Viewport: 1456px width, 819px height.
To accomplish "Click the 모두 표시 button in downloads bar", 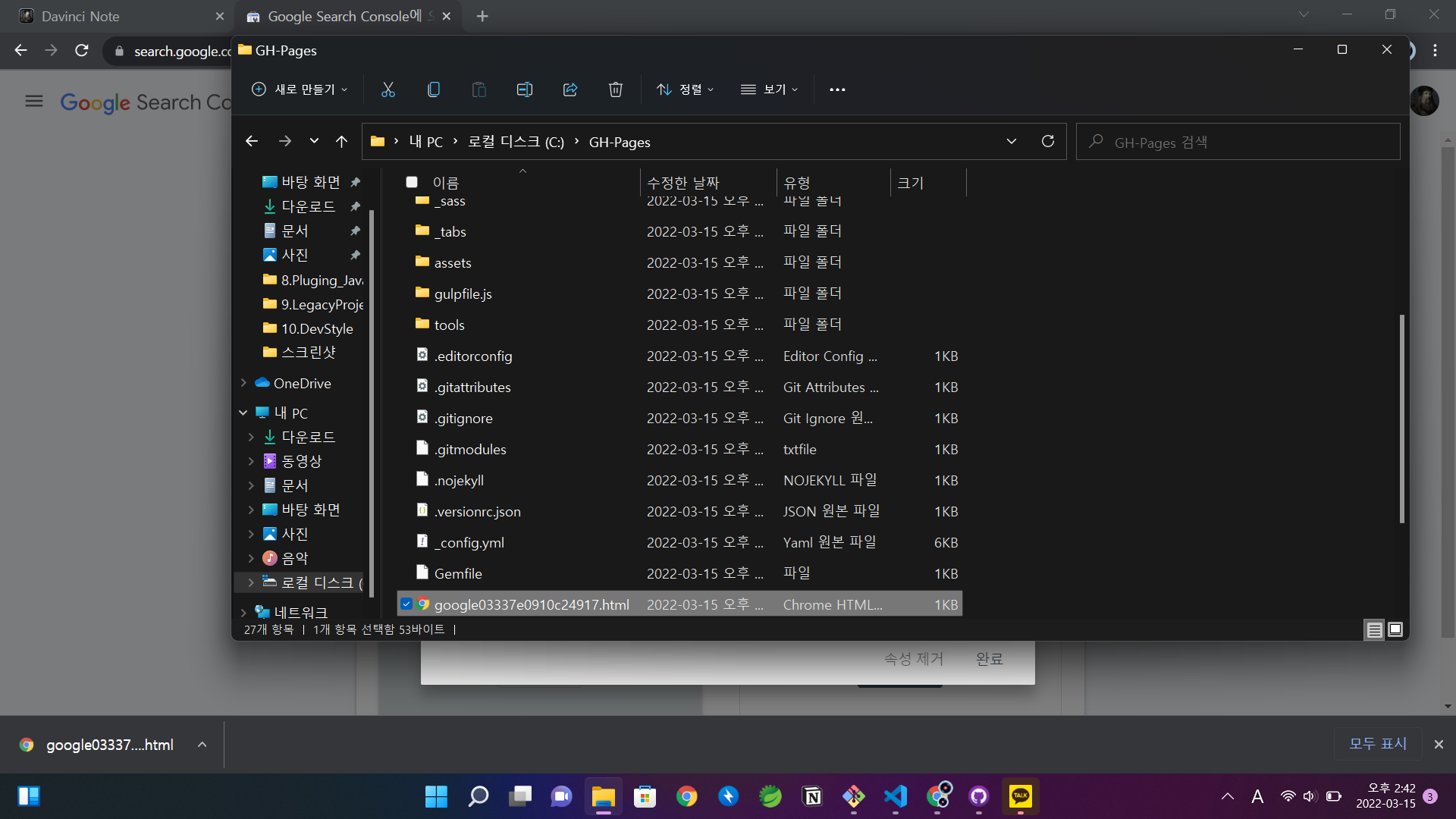I will (1377, 744).
